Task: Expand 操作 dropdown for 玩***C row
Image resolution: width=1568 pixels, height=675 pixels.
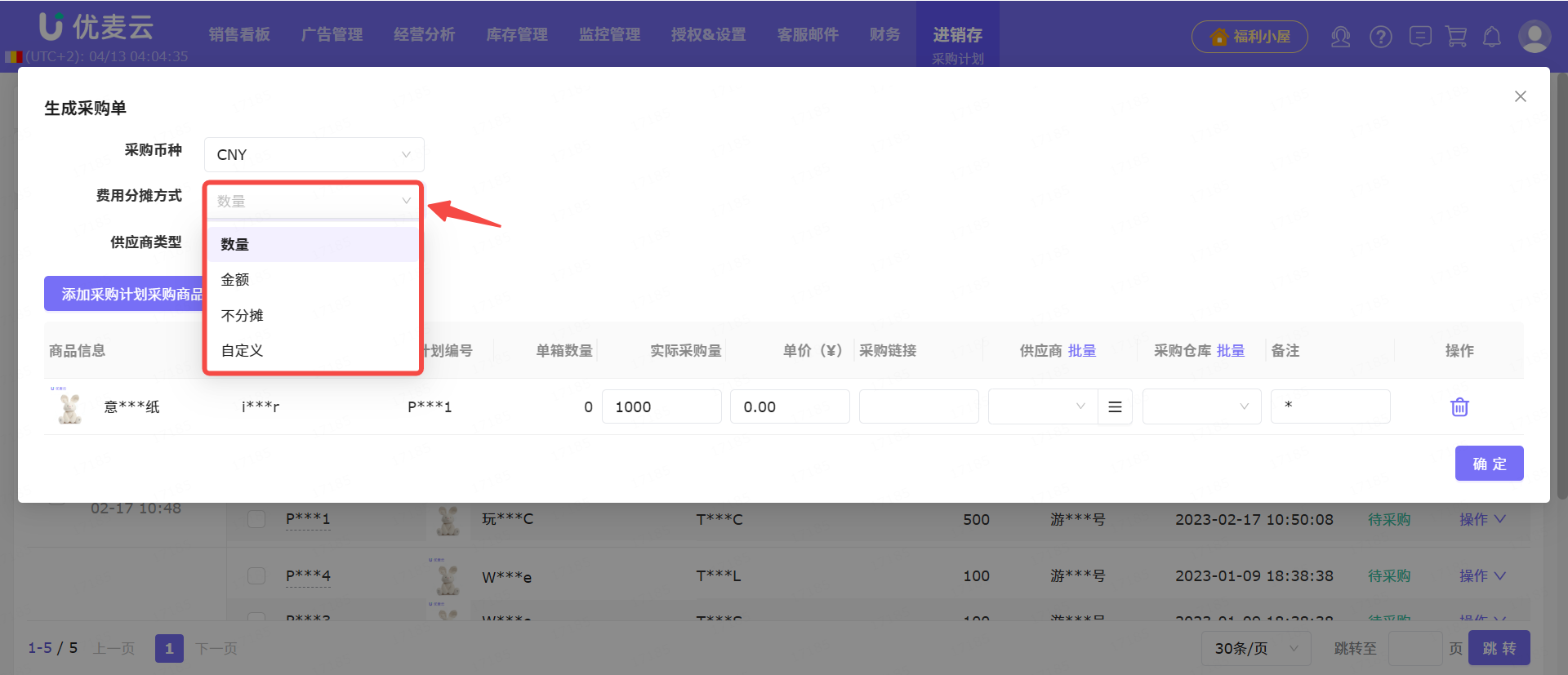Action: 1482,519
